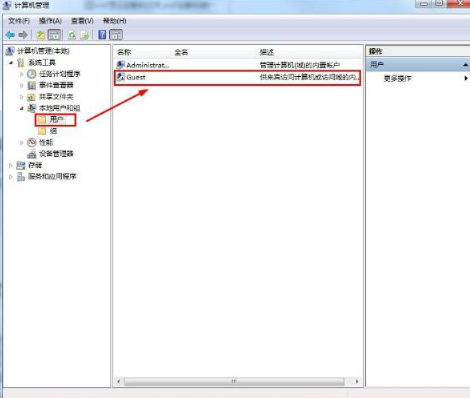Image resolution: width=470 pixels, height=398 pixels.
Task: Click the Export list toolbar icon
Action: pos(85,35)
